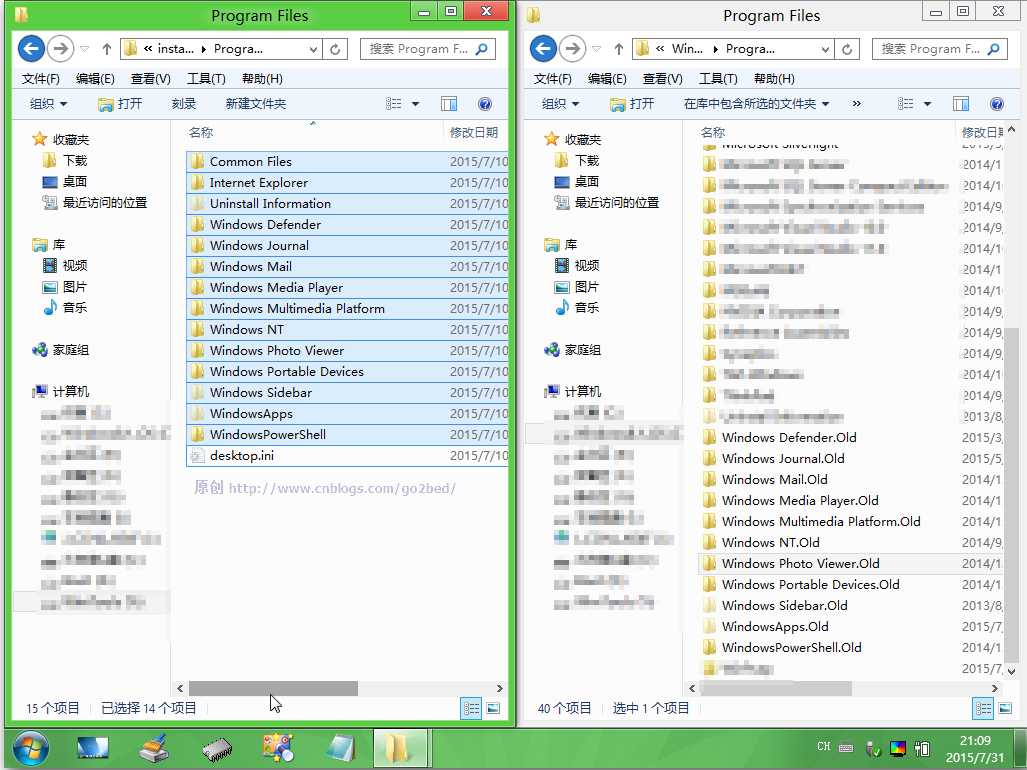The width and height of the screenshot is (1027, 770).
Task: Select 音乐 library in right navigation pane
Action: pyautogui.click(x=576, y=307)
